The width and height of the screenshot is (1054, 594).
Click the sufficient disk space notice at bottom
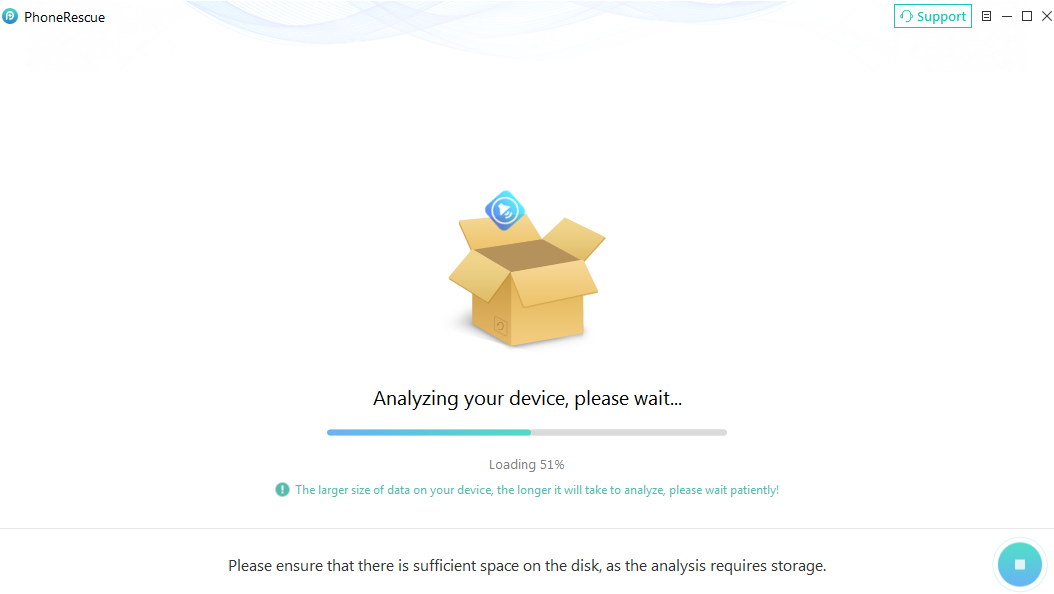point(527,566)
